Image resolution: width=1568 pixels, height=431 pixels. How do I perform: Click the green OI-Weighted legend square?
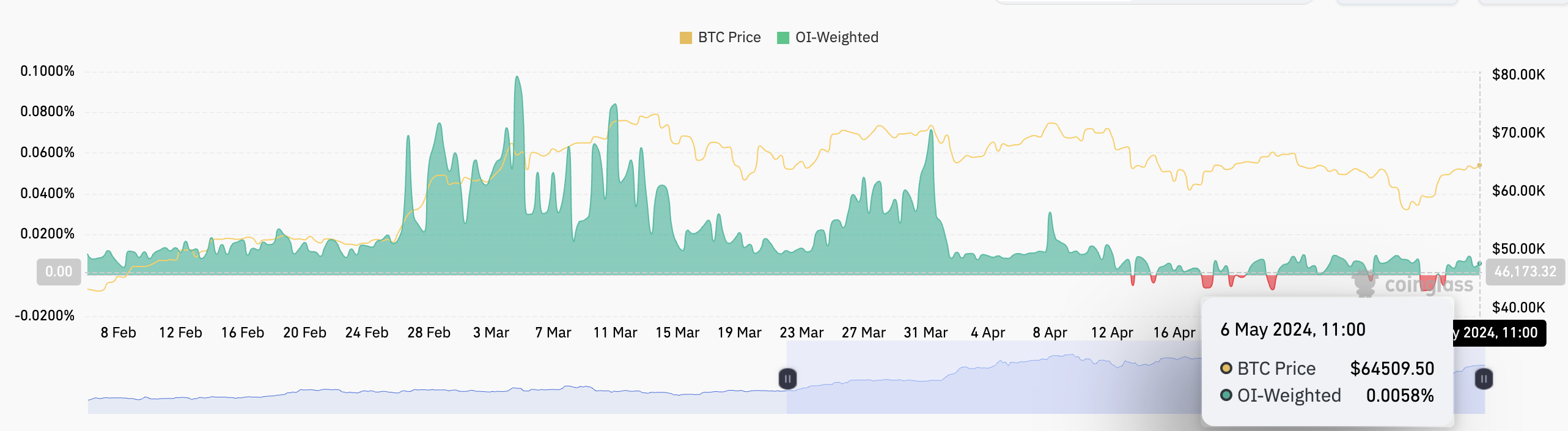tap(782, 38)
